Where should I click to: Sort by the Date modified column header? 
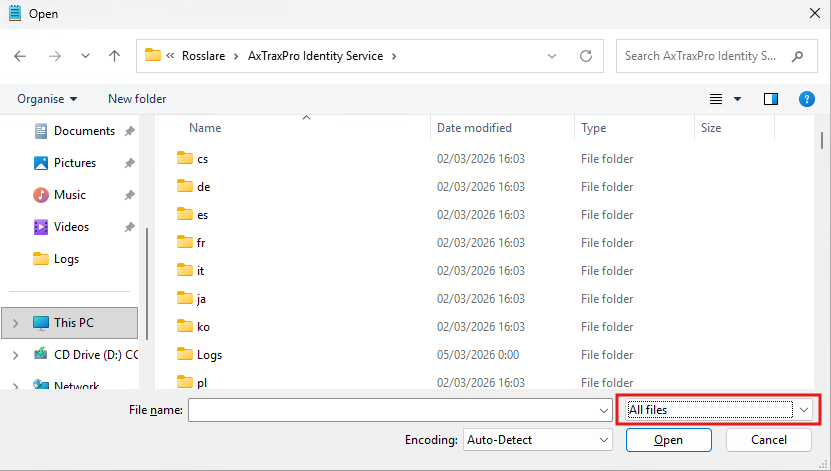474,128
